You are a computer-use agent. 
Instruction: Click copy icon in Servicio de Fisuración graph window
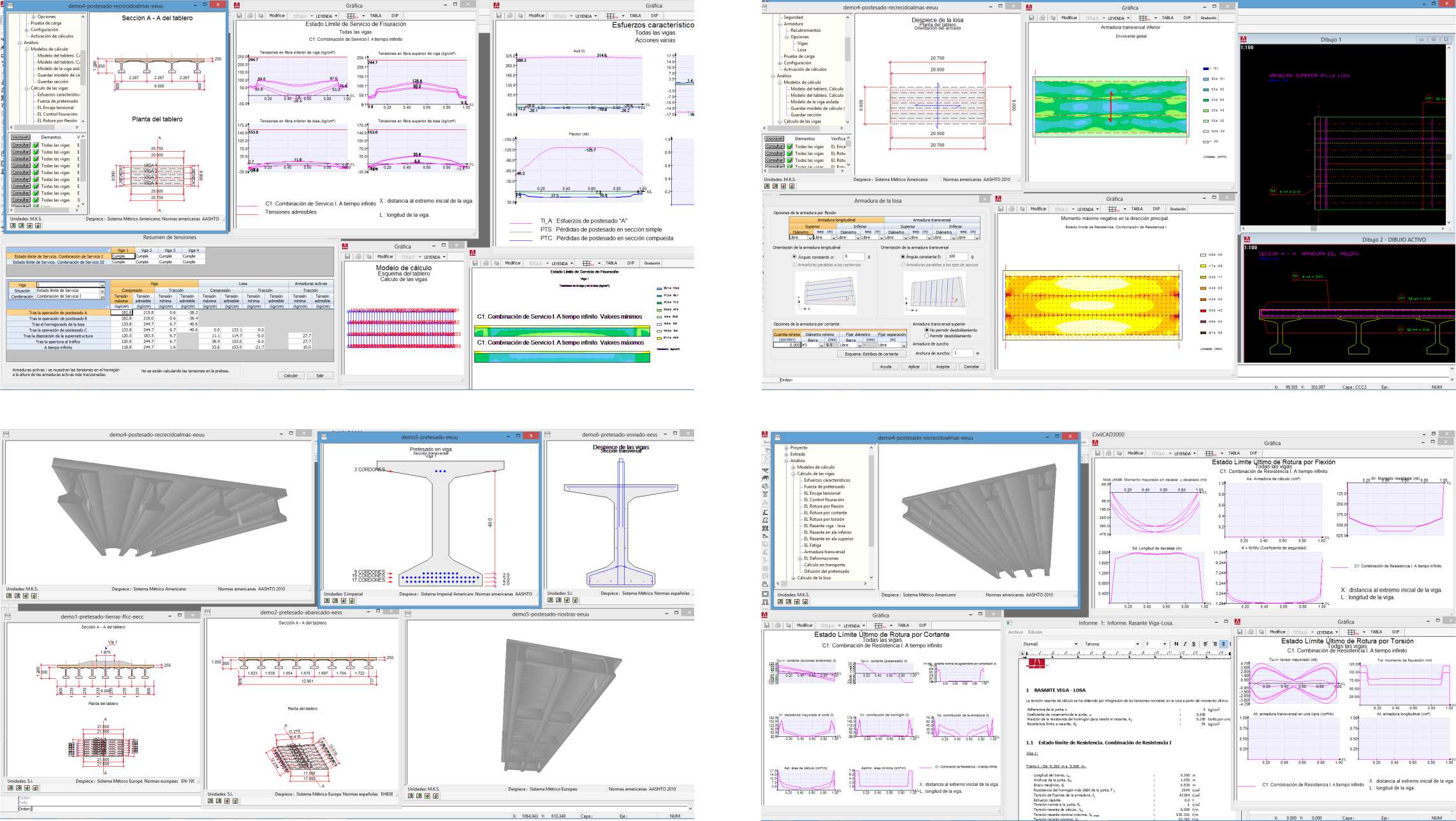(261, 16)
